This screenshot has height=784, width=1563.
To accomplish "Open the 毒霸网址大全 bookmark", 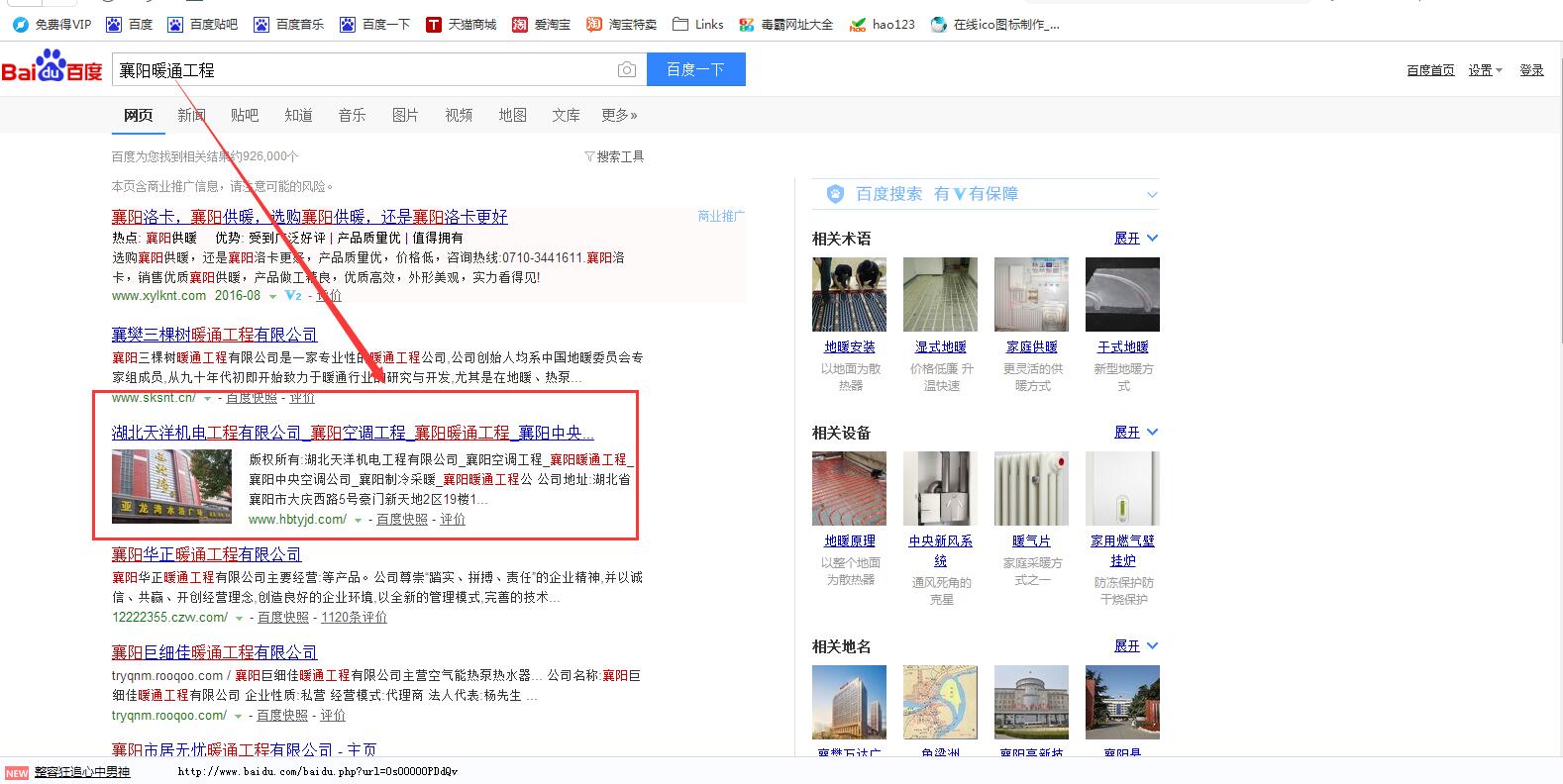I will [x=785, y=24].
